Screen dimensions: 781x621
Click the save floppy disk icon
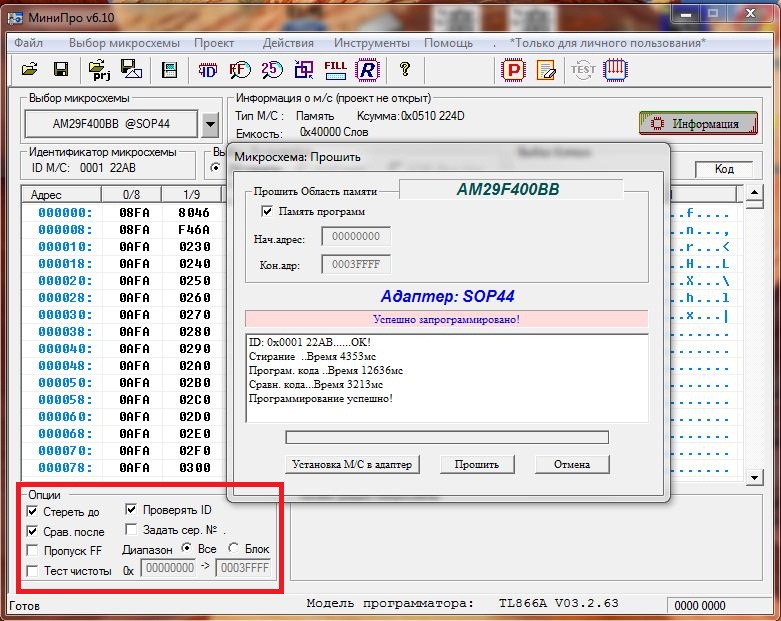coord(61,69)
